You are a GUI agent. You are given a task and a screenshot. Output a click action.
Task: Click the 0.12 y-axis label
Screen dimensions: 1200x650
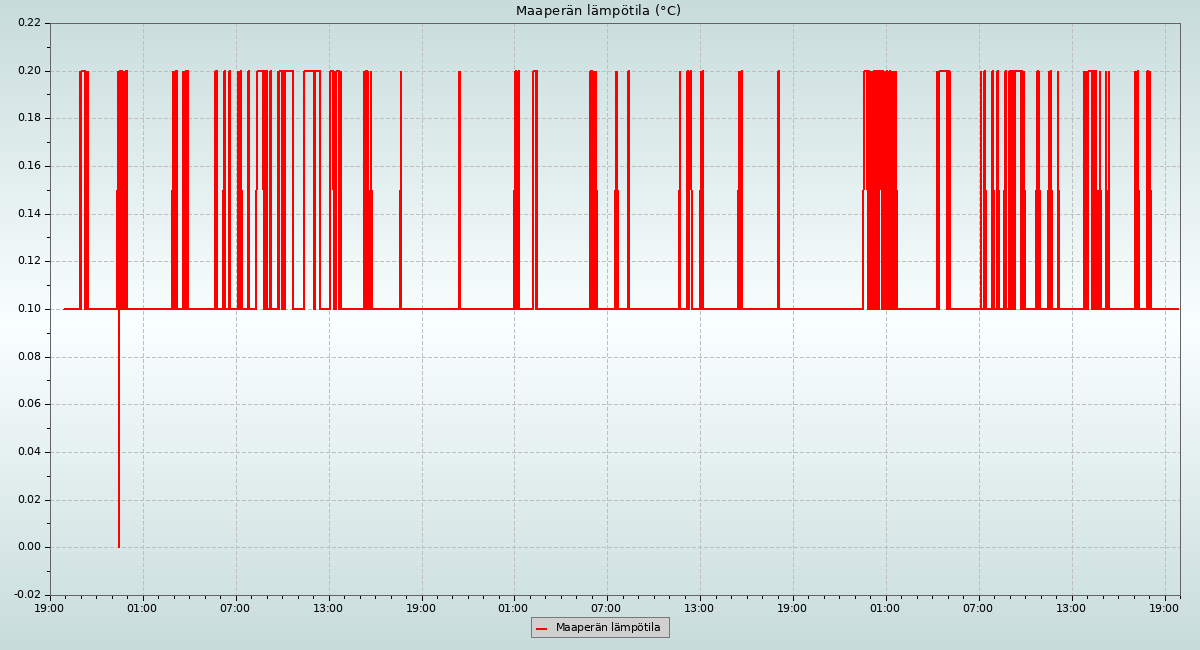(x=29, y=261)
